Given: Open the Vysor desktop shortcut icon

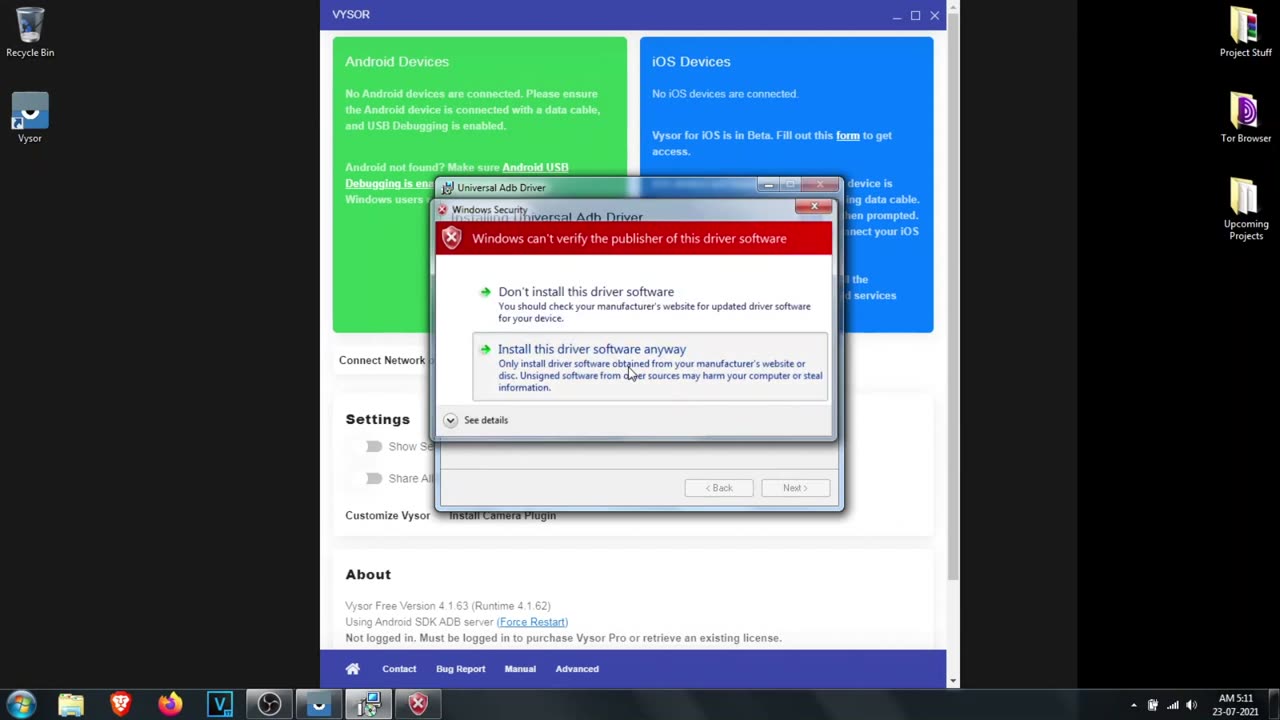Looking at the screenshot, I should coord(29,118).
